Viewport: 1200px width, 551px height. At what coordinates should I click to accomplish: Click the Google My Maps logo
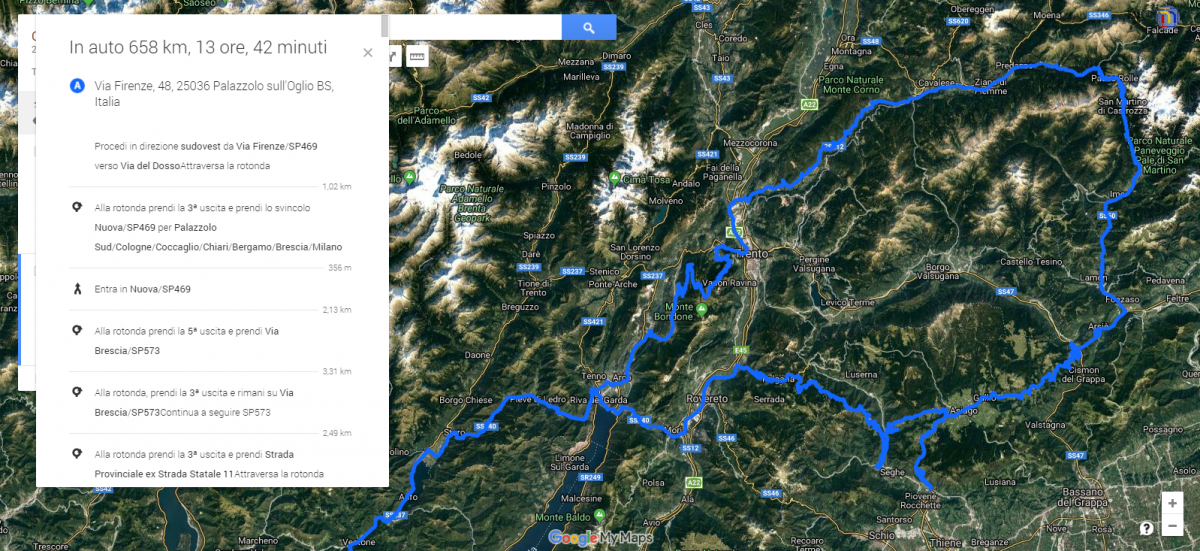[x=600, y=538]
